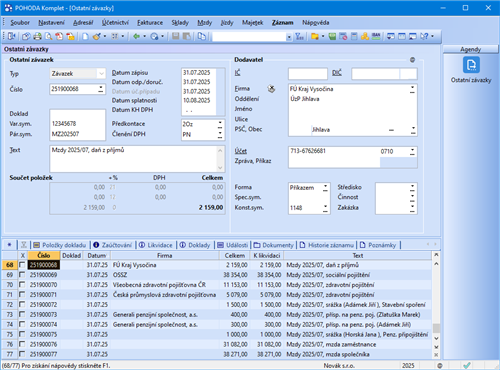Click the printer icon in toolbar

click(37, 36)
